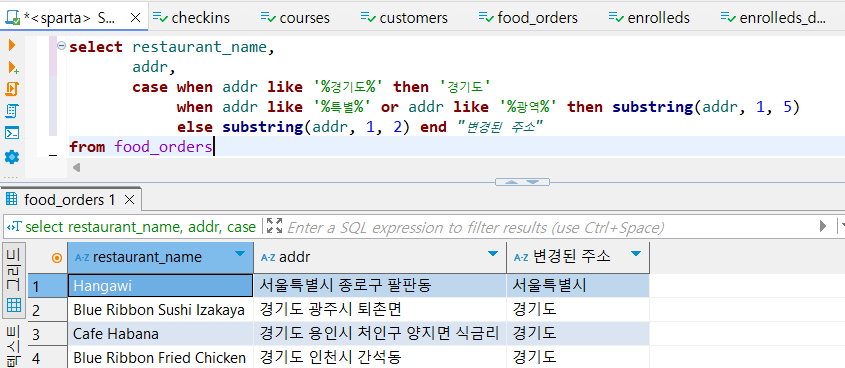Switch to grid view side tab
The image size is (845, 368).
14,280
